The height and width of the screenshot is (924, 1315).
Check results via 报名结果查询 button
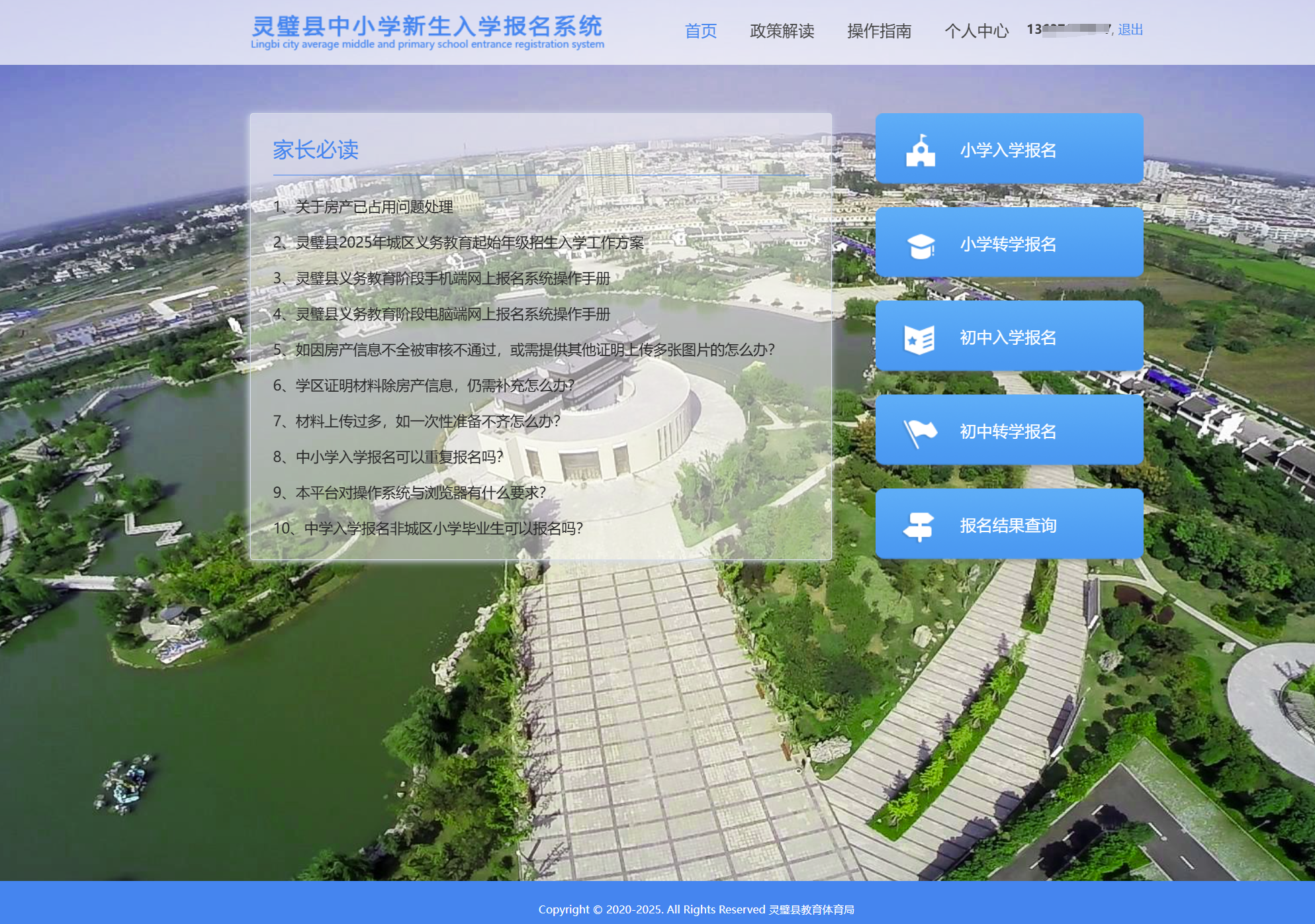coord(1009,524)
